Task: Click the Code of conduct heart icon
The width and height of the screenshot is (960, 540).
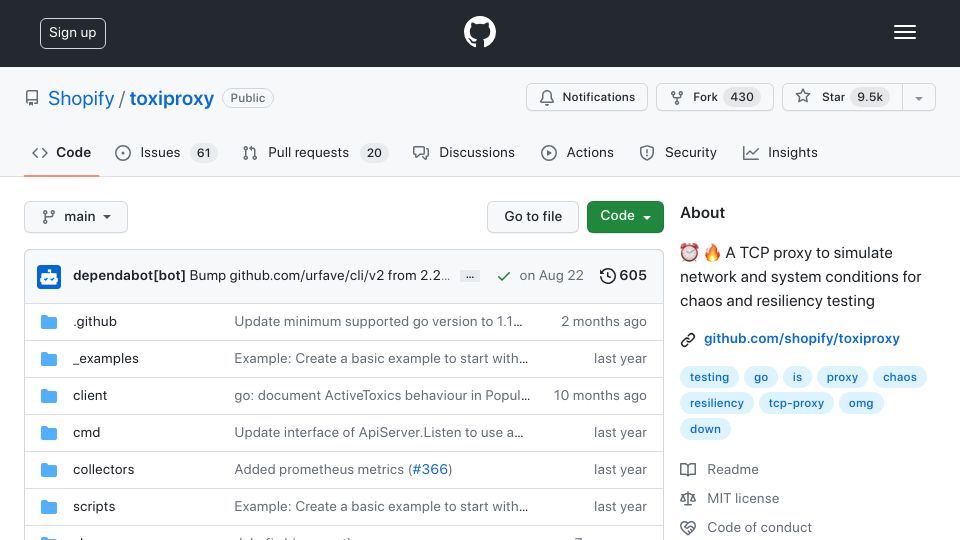Action: (688, 528)
